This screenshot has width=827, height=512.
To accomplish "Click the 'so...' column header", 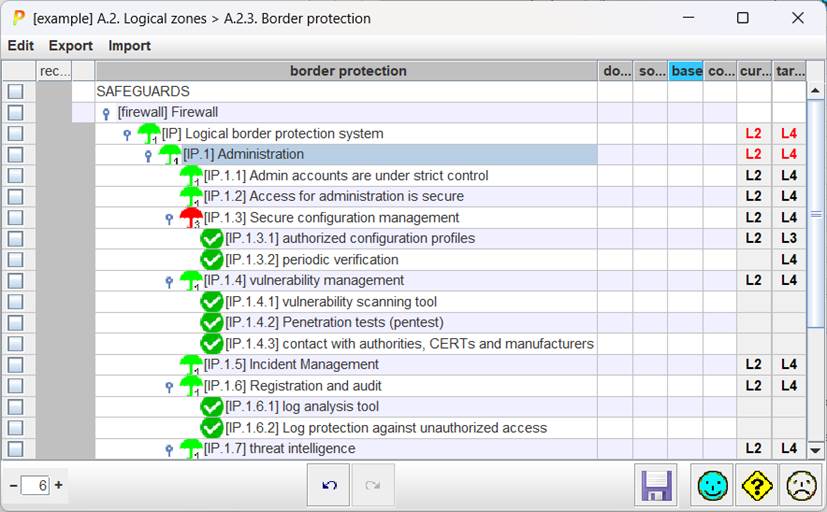I will point(651,71).
